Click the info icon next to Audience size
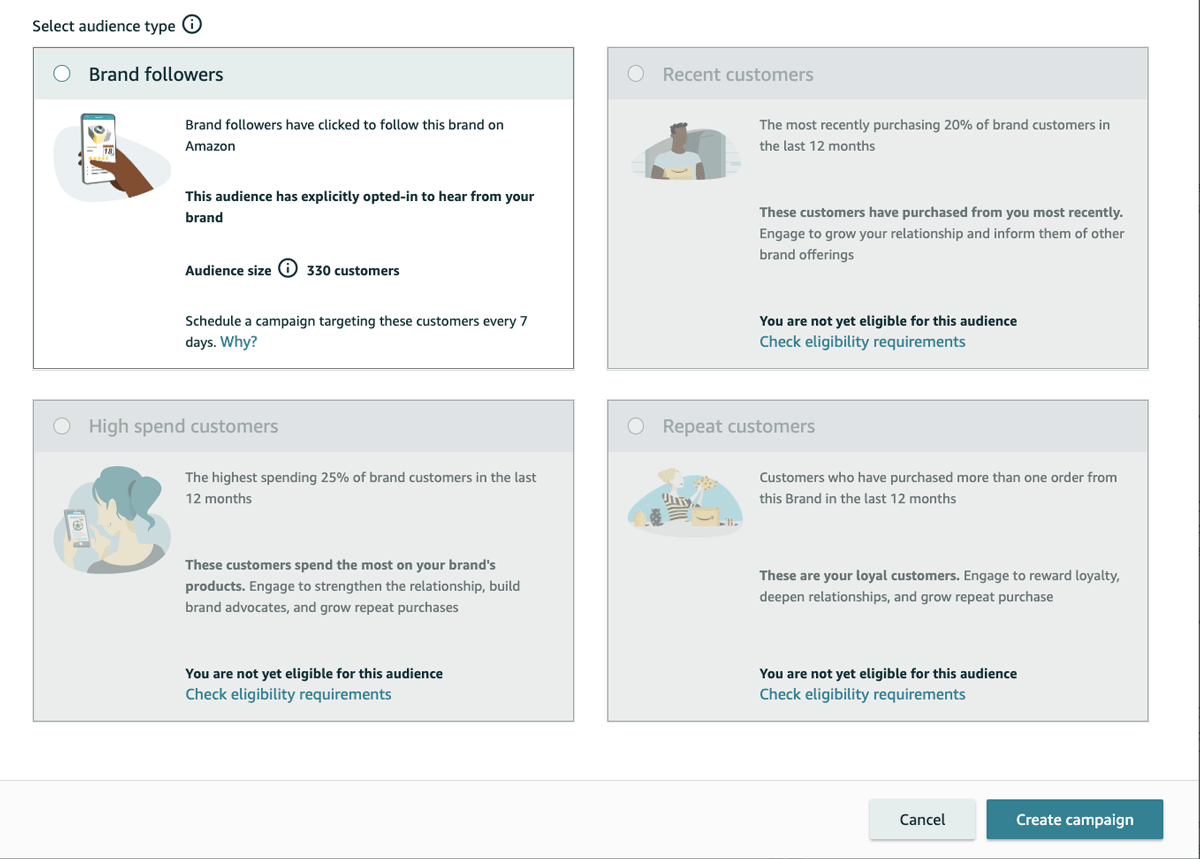This screenshot has width=1200, height=859. pos(288,269)
